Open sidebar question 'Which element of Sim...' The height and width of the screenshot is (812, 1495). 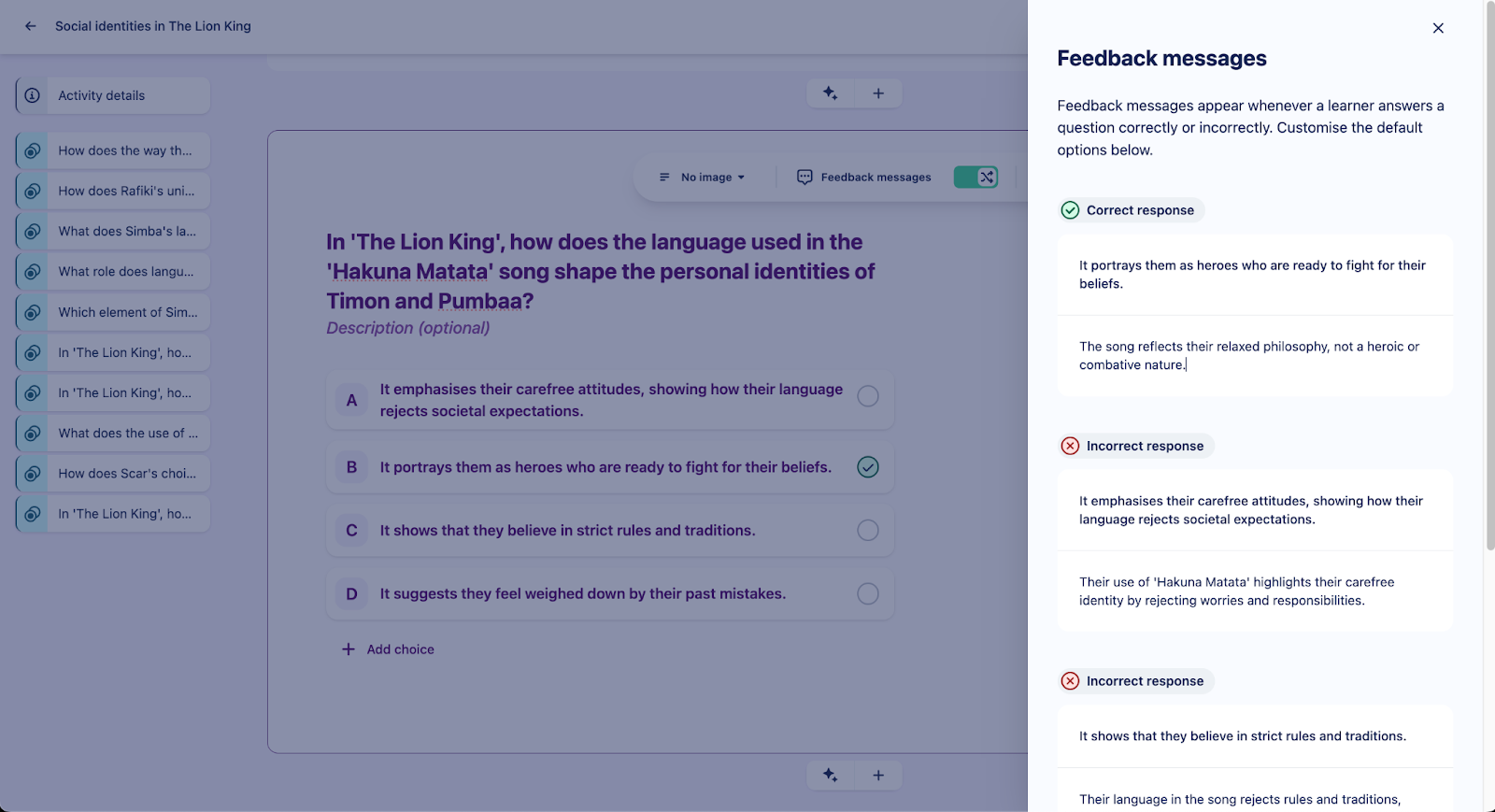(x=113, y=312)
